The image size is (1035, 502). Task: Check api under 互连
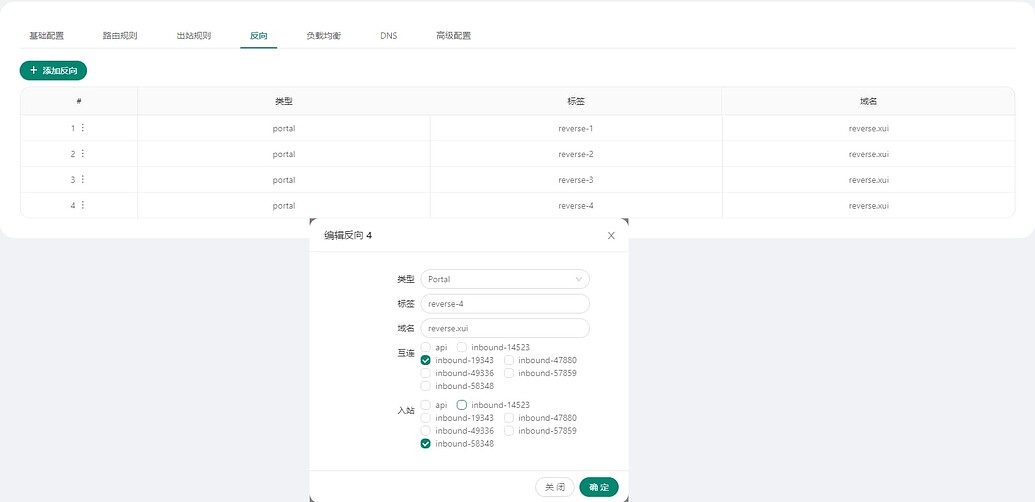426,347
